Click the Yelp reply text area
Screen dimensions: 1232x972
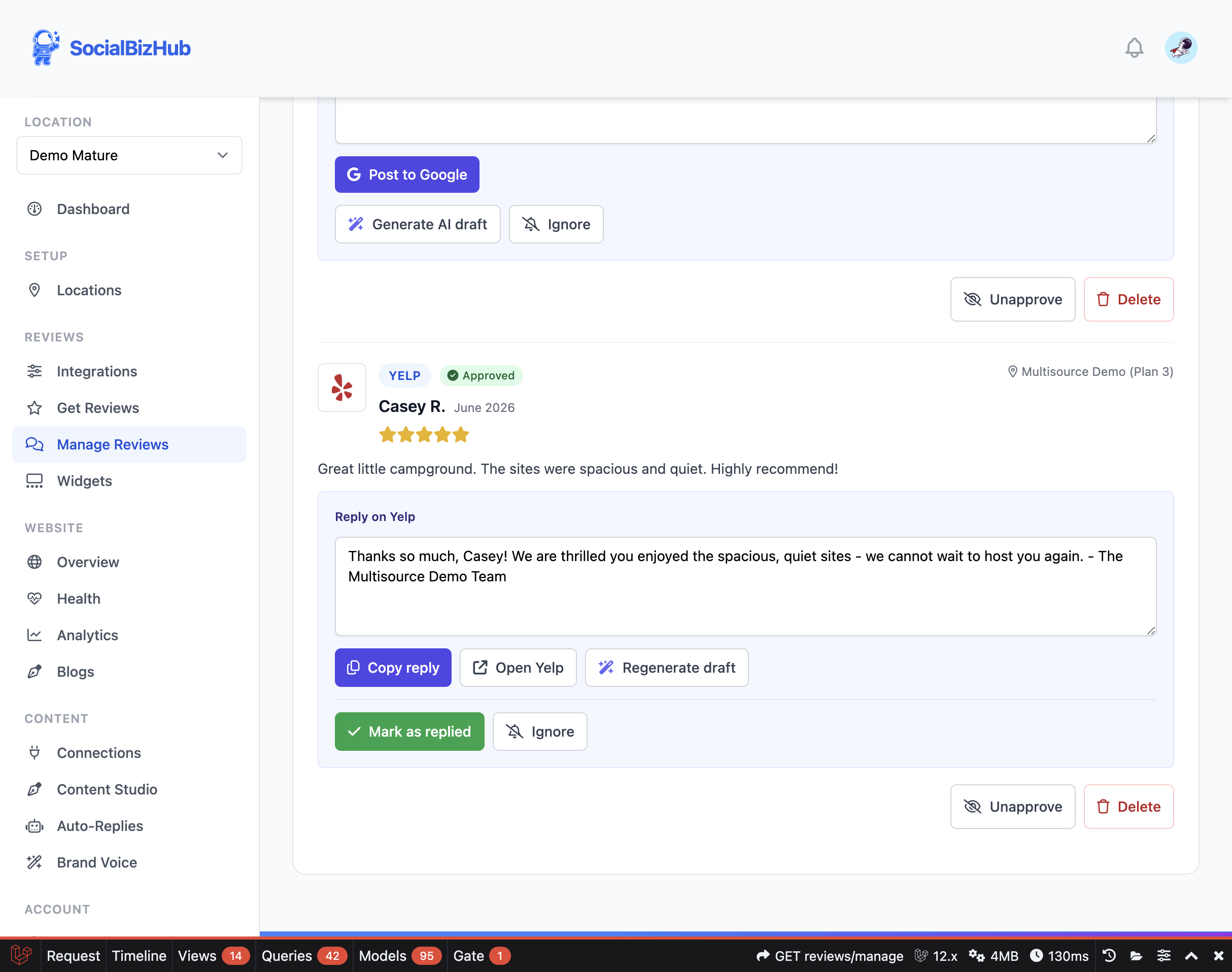(745, 586)
